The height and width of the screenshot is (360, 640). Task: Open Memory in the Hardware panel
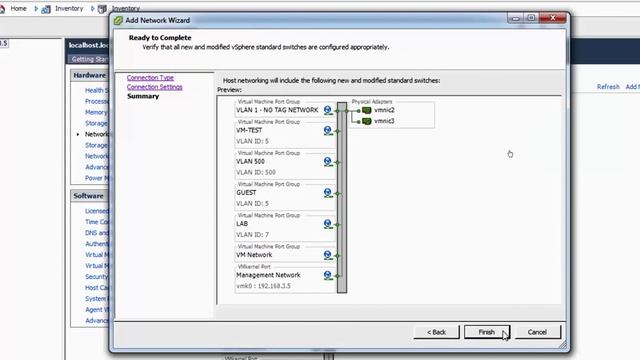pos(96,112)
